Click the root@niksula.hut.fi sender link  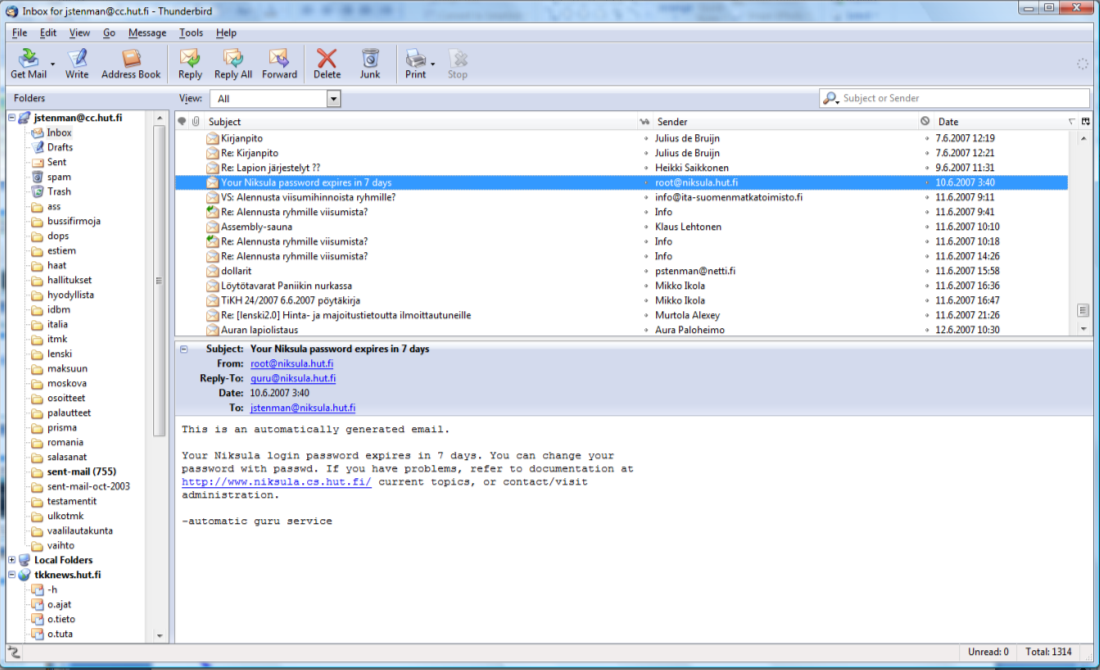[x=292, y=363]
